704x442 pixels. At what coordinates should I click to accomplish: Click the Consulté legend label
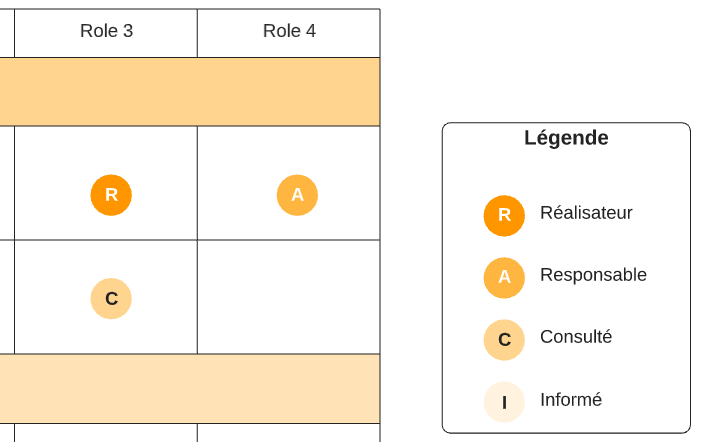(x=576, y=337)
